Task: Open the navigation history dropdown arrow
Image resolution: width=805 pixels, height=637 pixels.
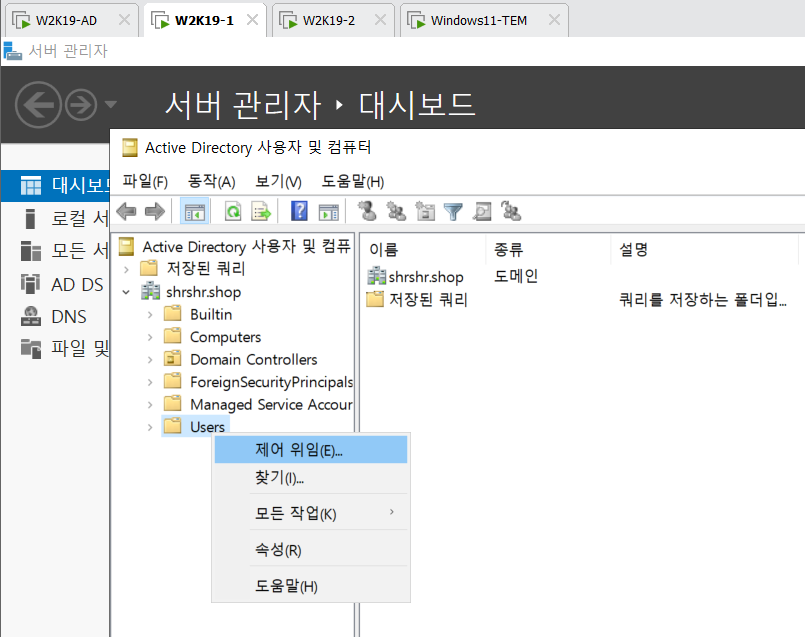Action: (111, 105)
